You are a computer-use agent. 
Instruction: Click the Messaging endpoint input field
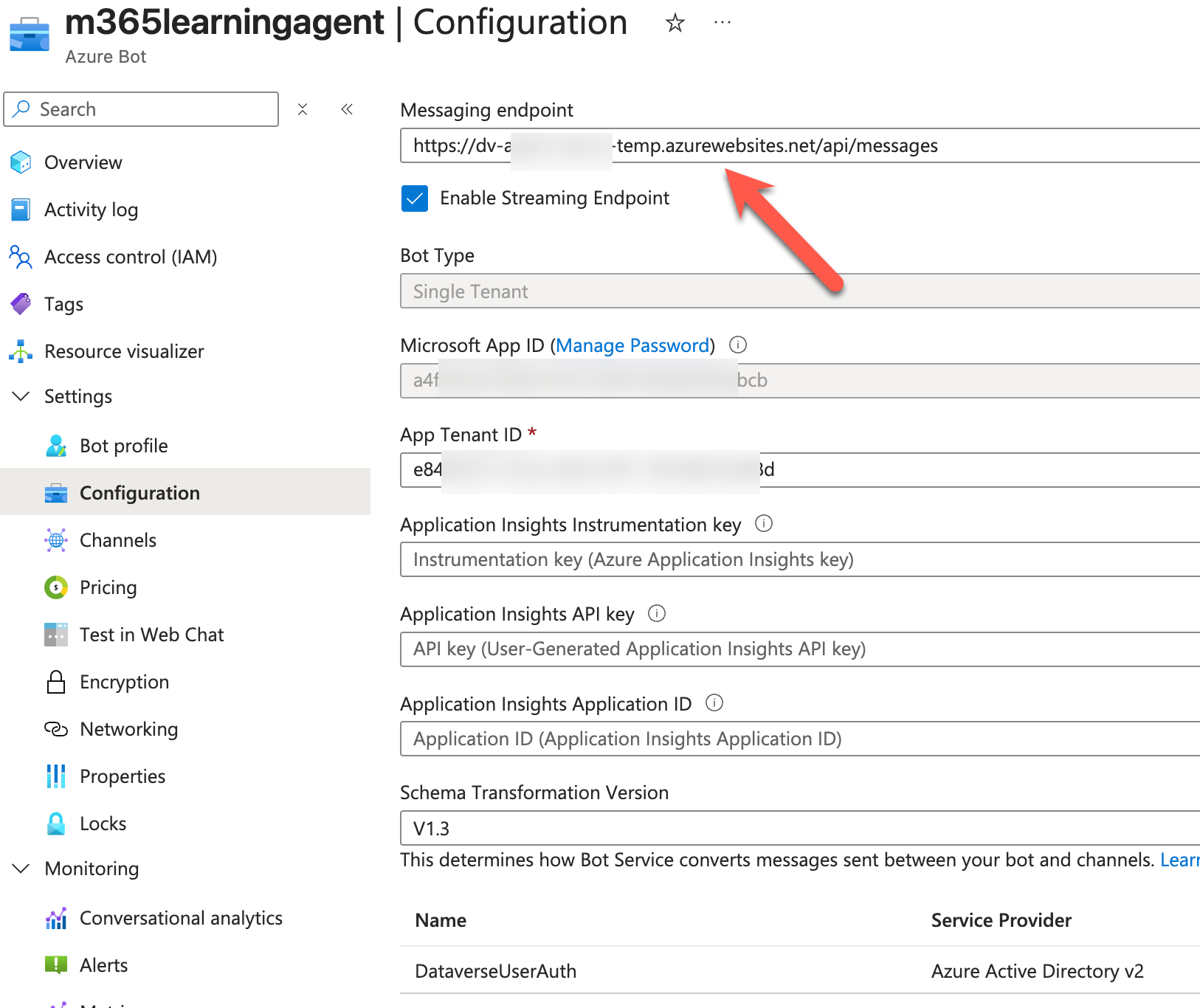[x=800, y=145]
